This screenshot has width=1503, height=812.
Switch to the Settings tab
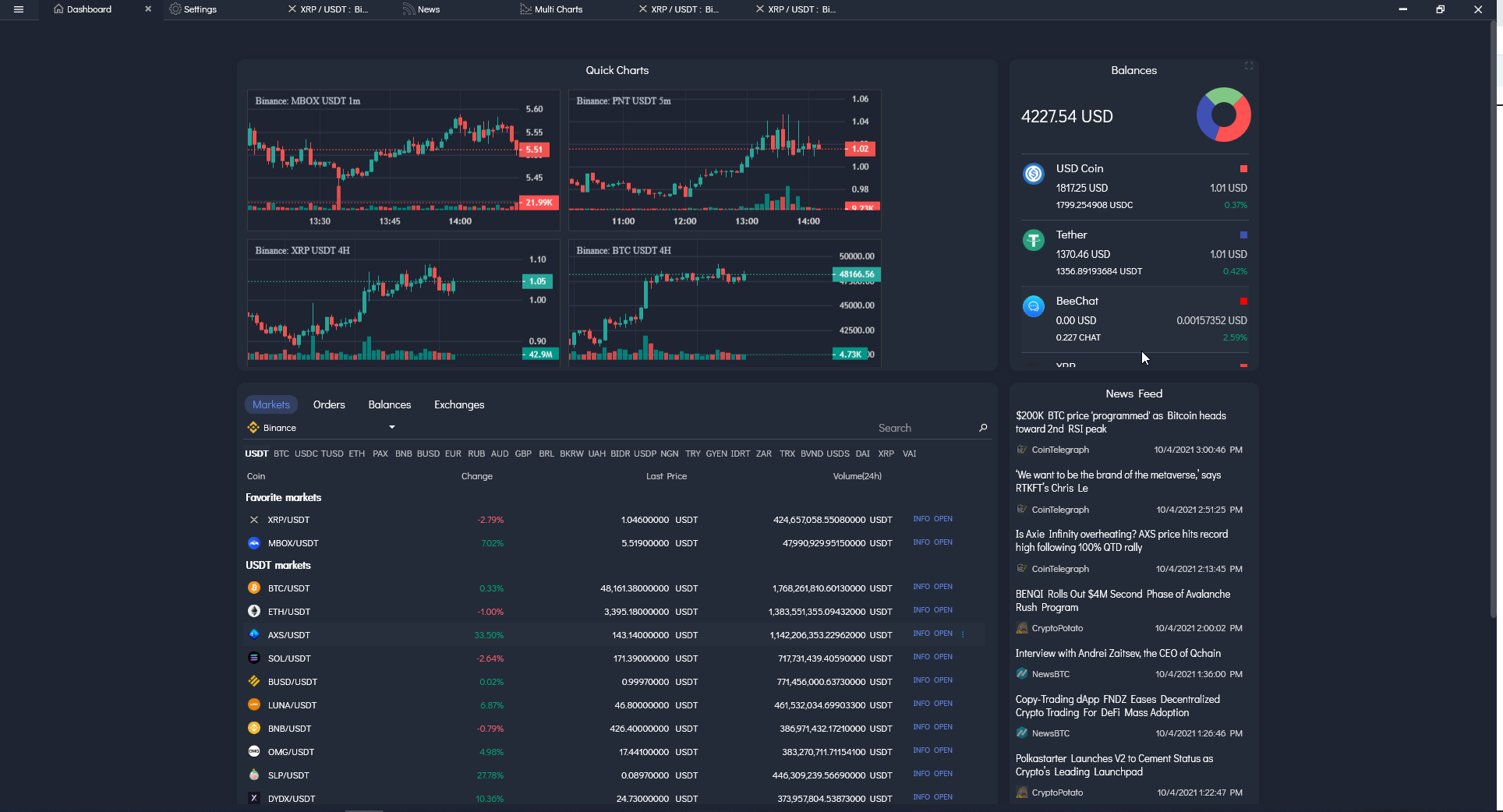coord(193,9)
